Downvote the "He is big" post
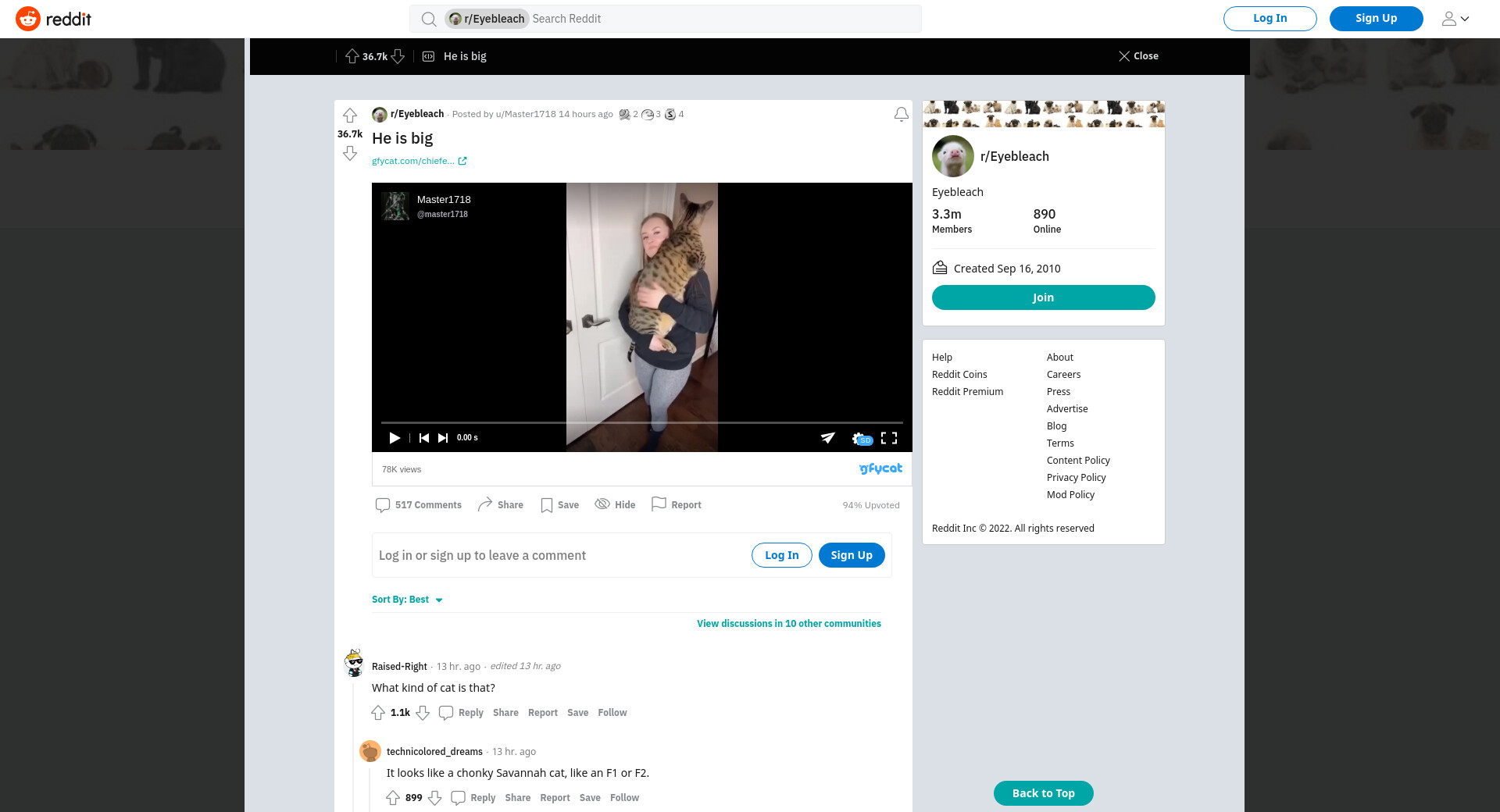Image resolution: width=1500 pixels, height=812 pixels. (x=350, y=154)
